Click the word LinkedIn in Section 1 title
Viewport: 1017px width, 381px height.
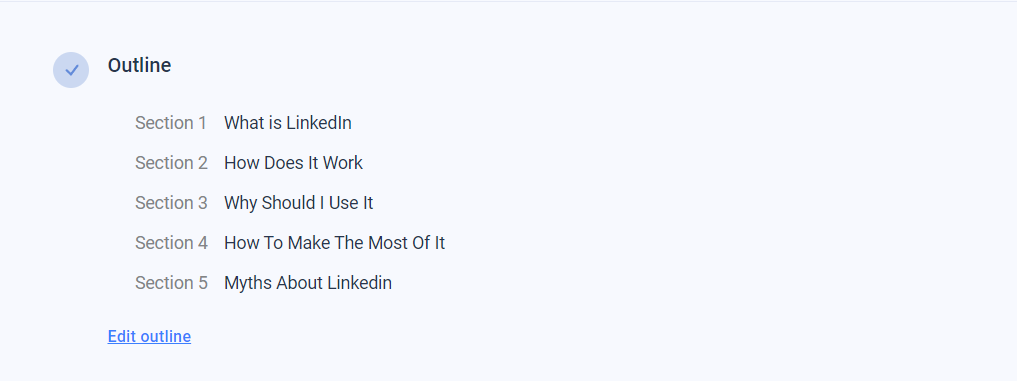pyautogui.click(x=319, y=123)
